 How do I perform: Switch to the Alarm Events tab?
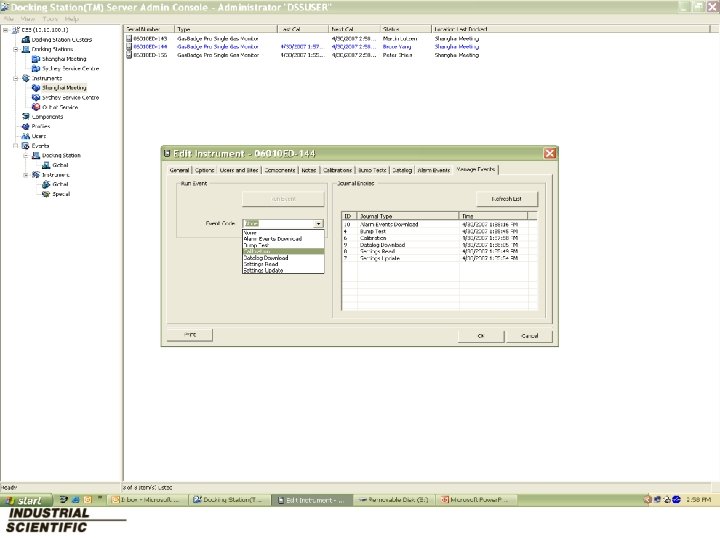(x=433, y=170)
